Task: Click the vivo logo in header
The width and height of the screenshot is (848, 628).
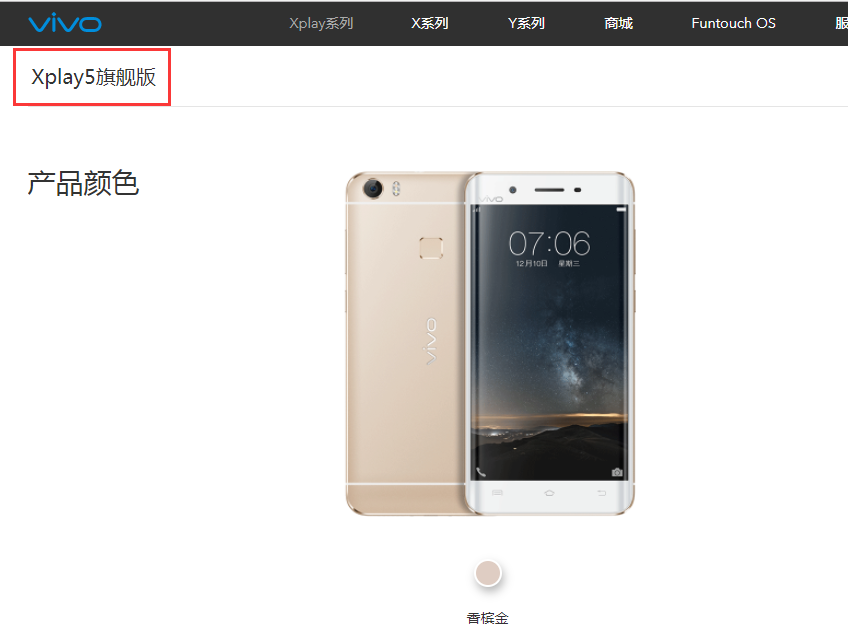Action: (65, 23)
